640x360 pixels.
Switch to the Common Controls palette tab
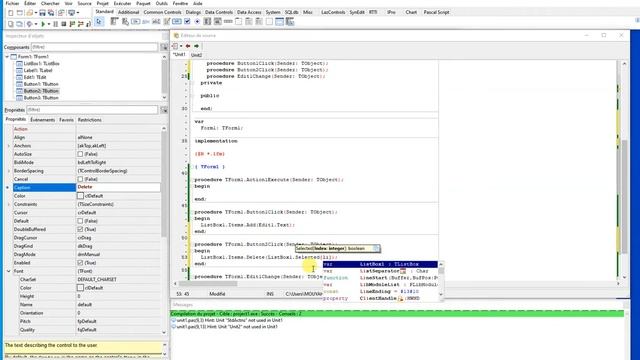pos(162,12)
